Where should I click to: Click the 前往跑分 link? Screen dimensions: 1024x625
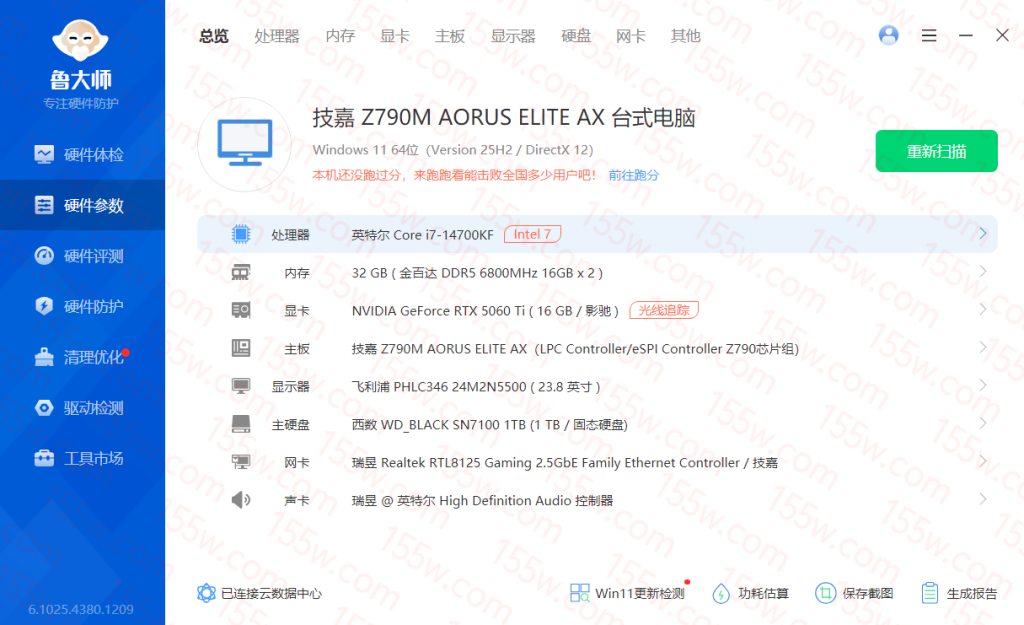[634, 175]
